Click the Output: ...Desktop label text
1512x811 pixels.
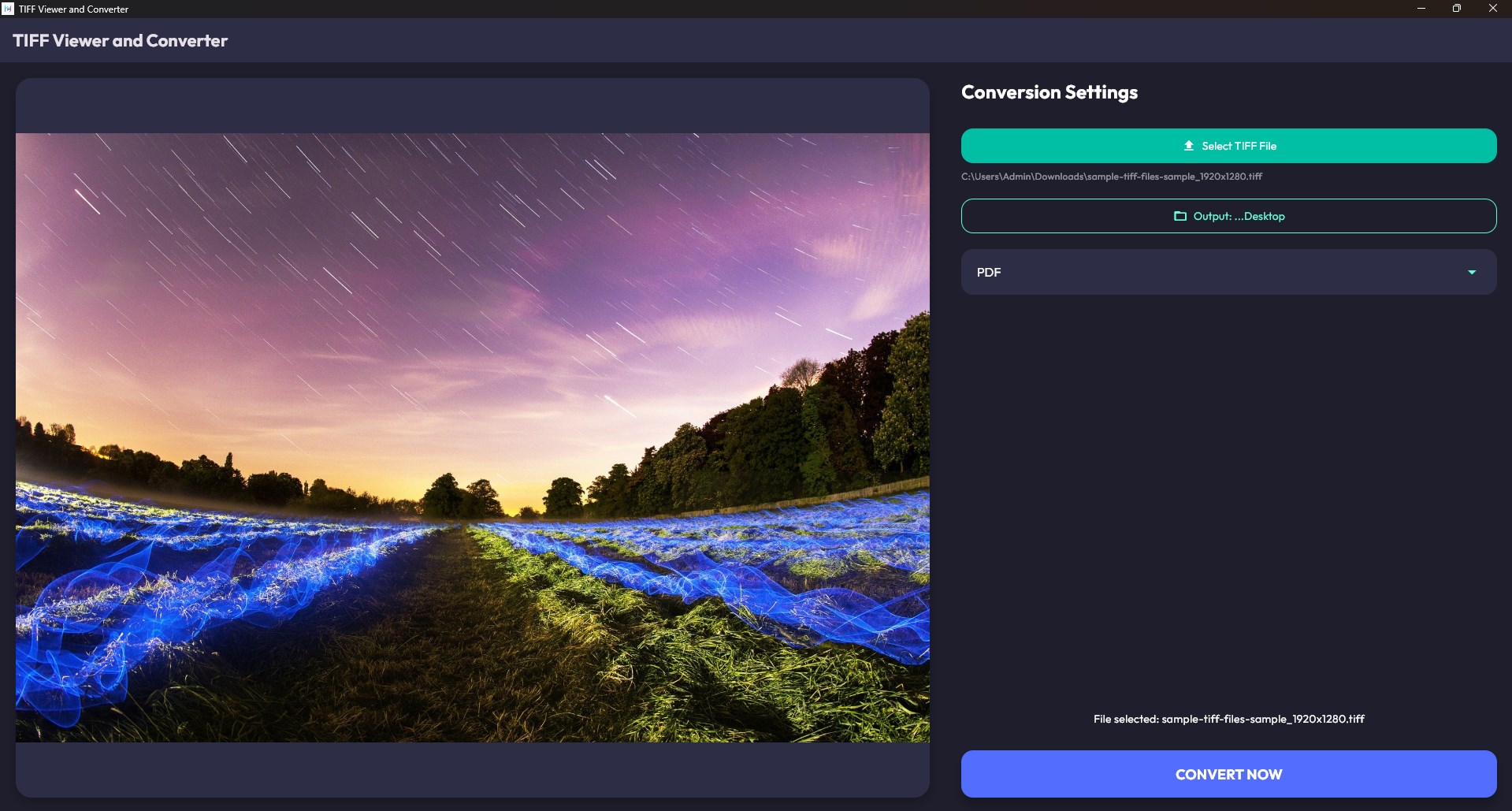(x=1239, y=215)
